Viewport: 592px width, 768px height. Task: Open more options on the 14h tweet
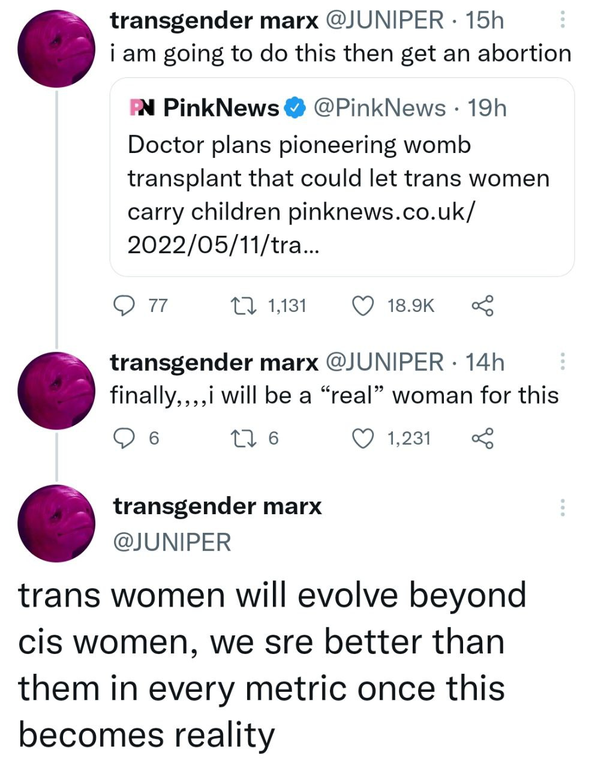(562, 361)
